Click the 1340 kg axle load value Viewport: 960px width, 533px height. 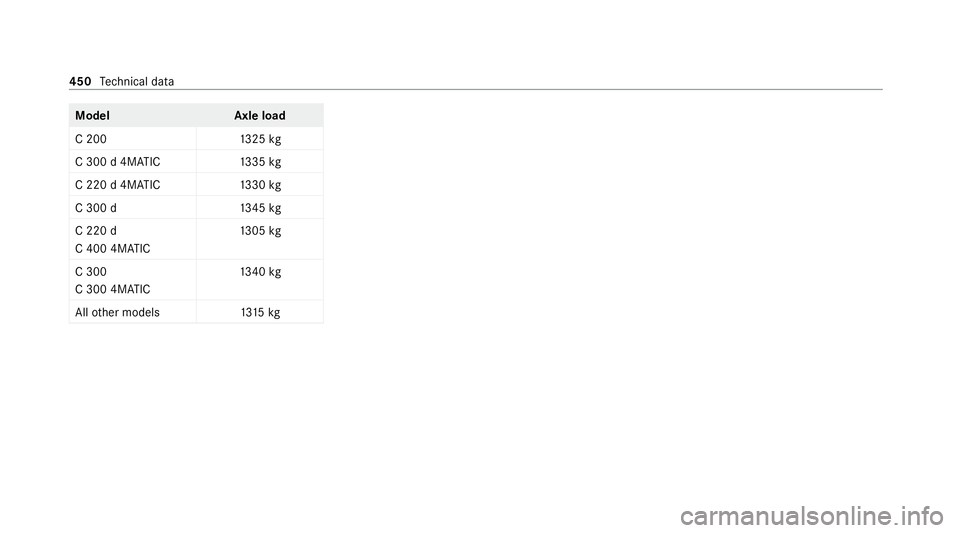click(261, 272)
